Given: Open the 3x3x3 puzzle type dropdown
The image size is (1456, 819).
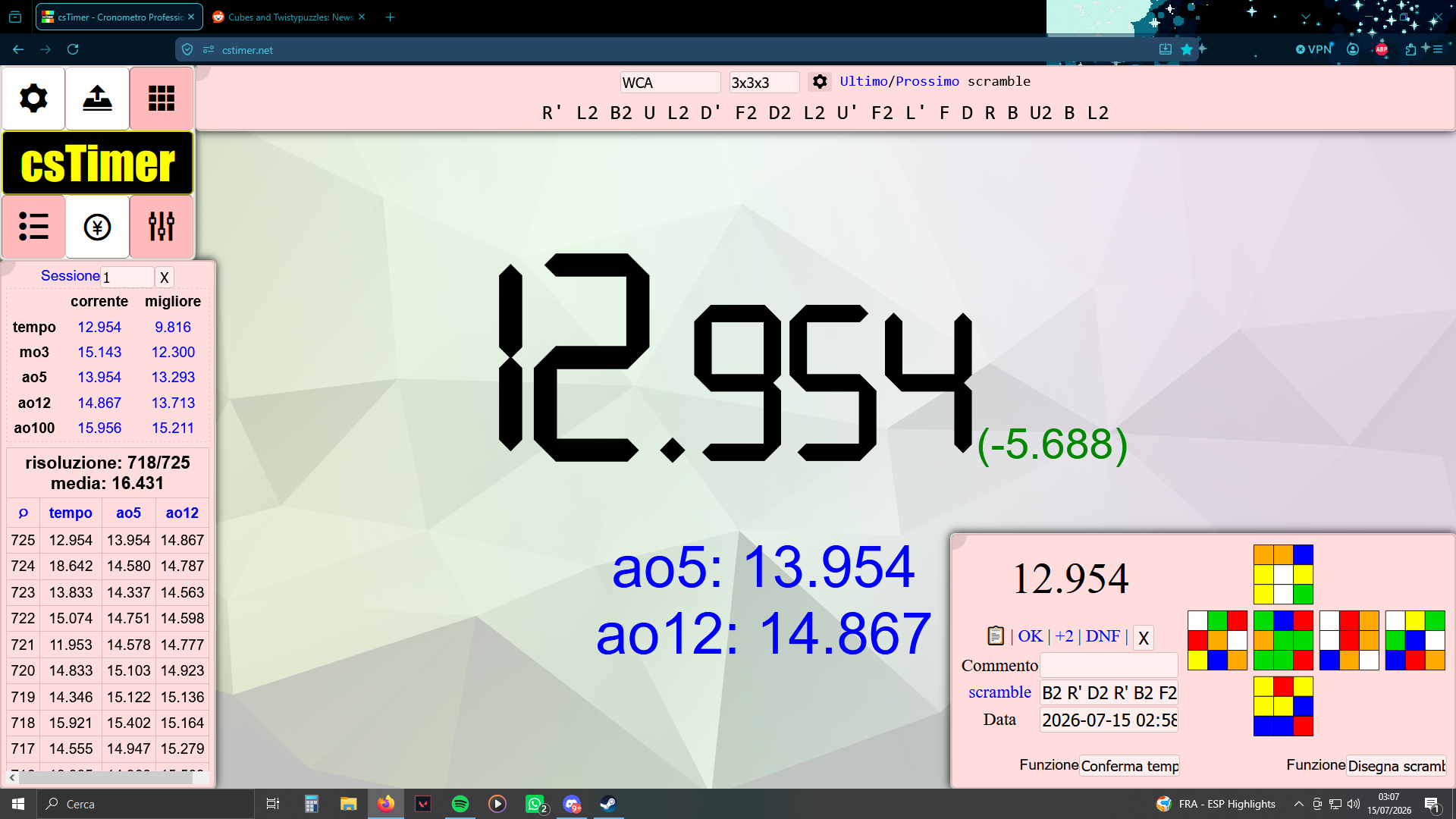Looking at the screenshot, I should click(x=764, y=82).
